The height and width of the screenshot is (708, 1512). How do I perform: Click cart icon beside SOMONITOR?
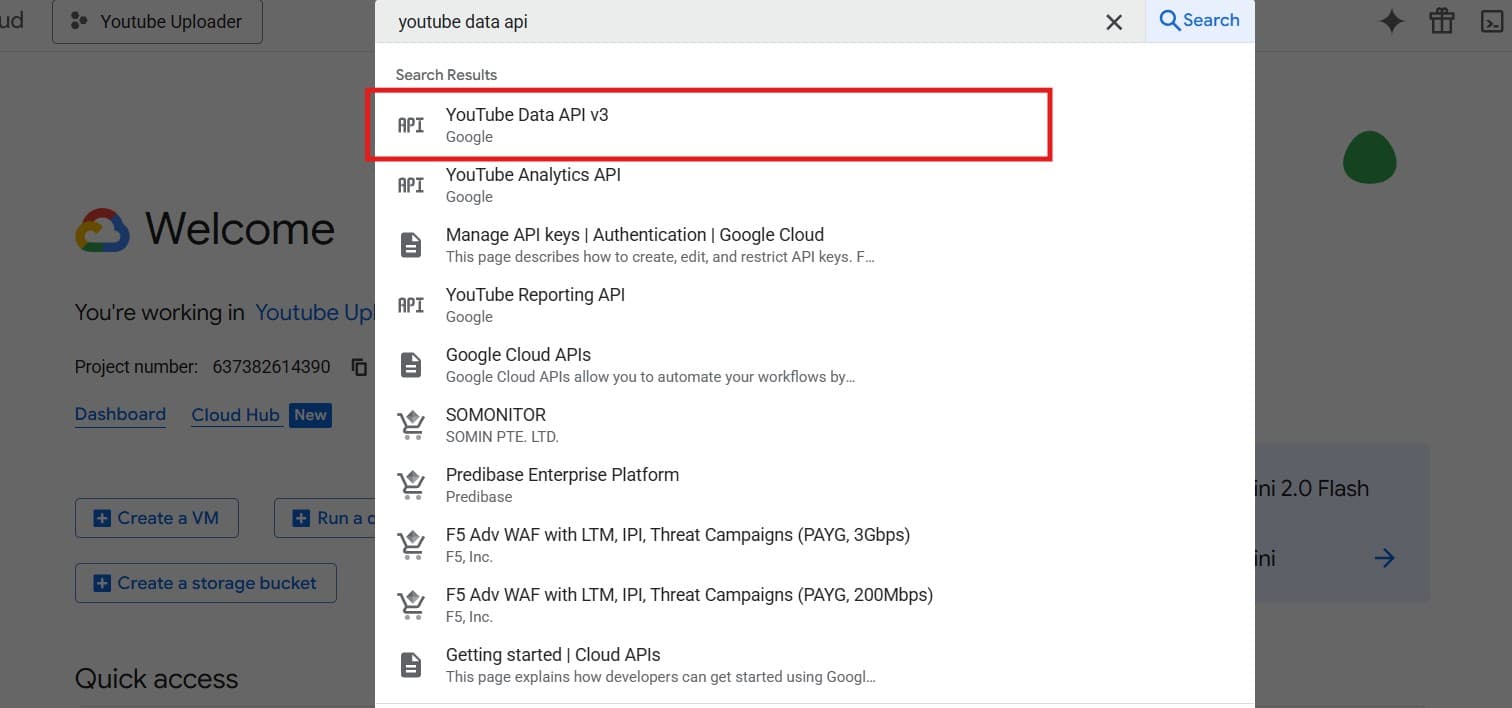tap(411, 425)
